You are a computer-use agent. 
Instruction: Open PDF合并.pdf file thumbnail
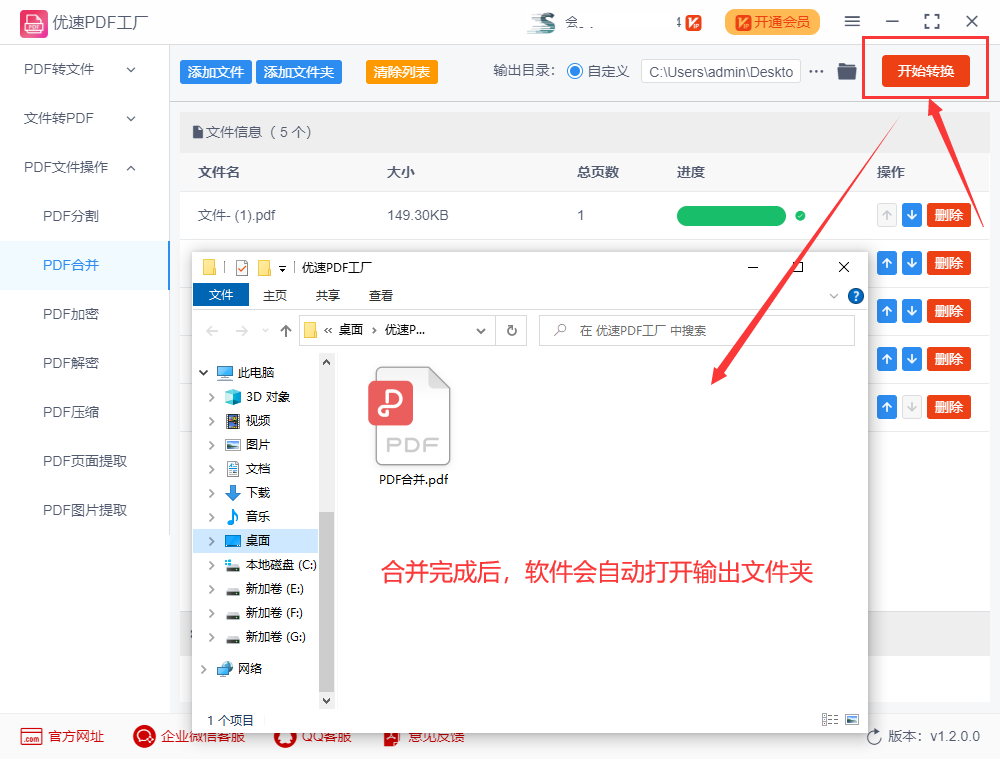[x=413, y=416]
